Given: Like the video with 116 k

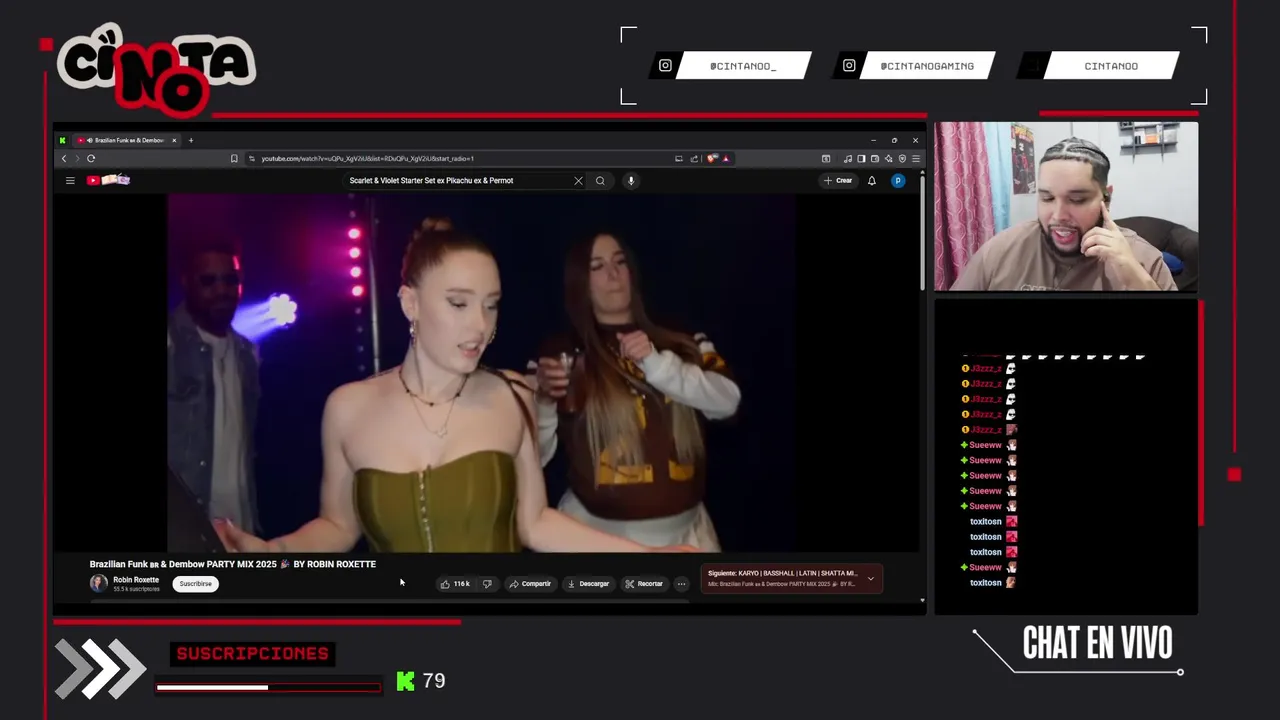Looking at the screenshot, I should pyautogui.click(x=455, y=584).
